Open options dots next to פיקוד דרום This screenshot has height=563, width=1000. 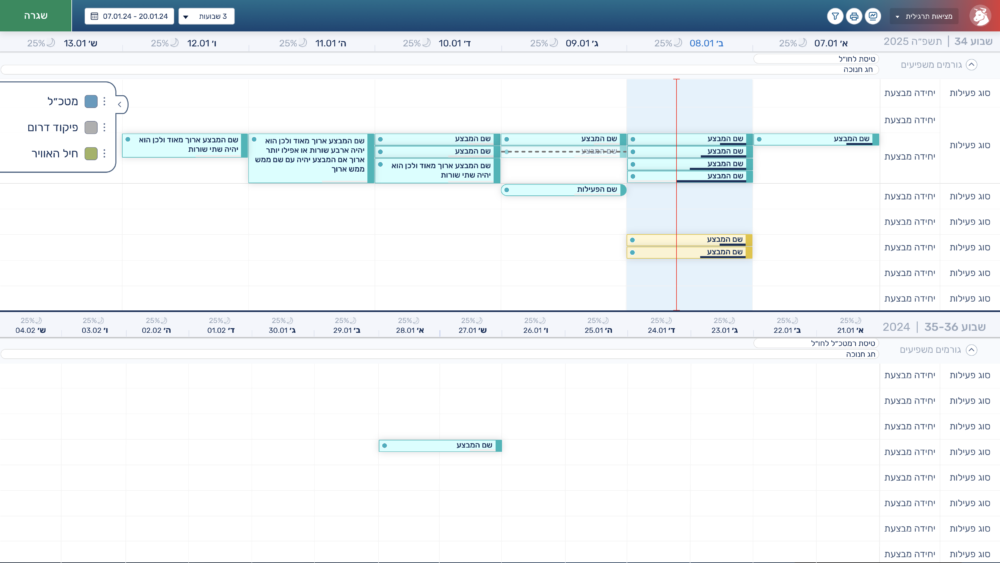click(x=105, y=128)
